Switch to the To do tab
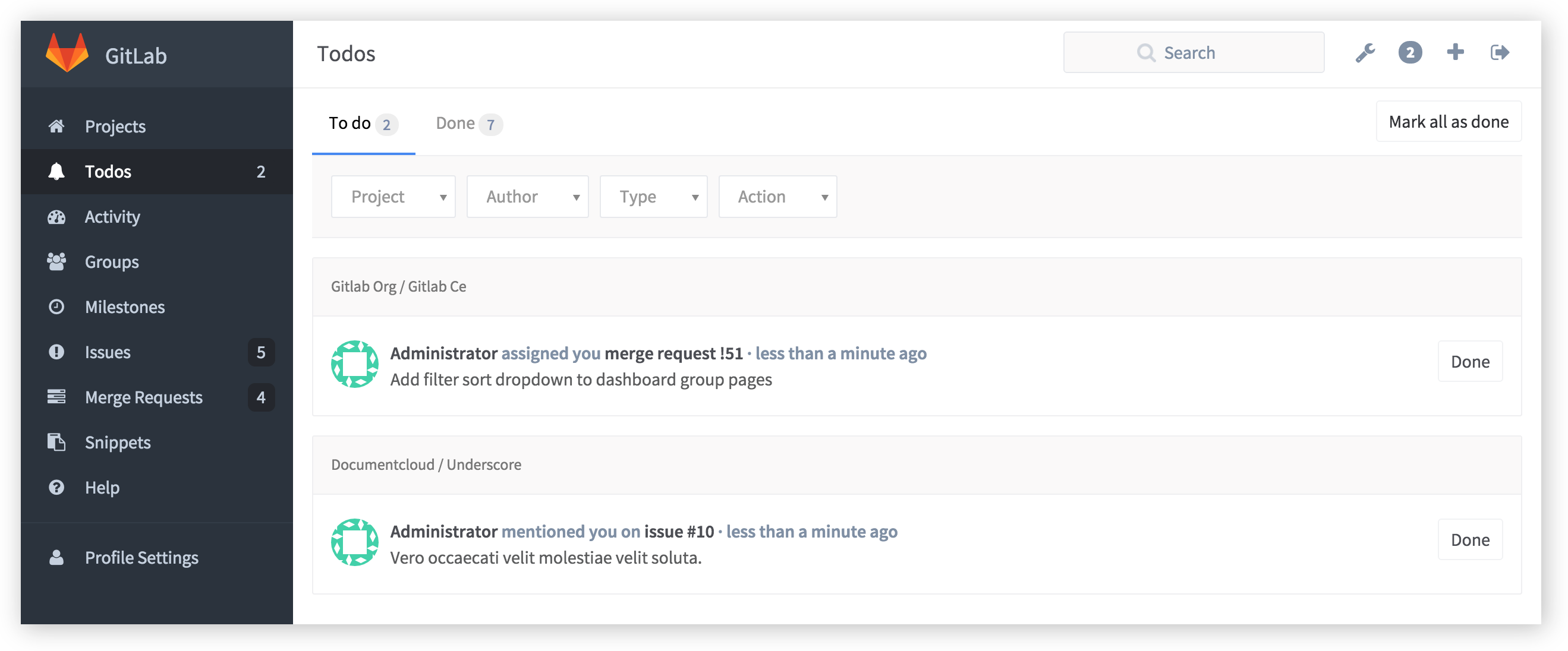This screenshot has height=651, width=1568. (x=363, y=122)
